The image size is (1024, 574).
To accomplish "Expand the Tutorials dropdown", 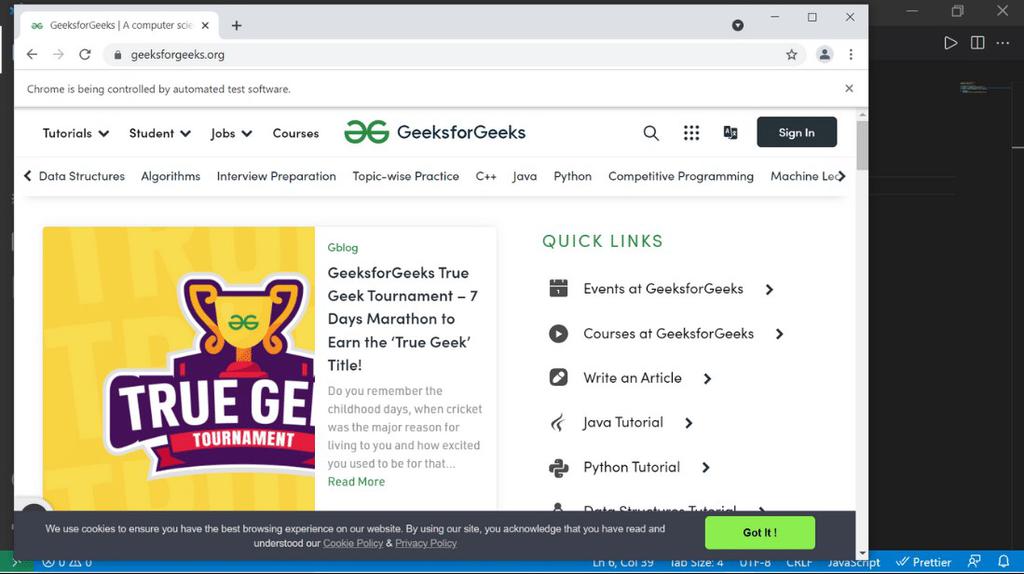I will click(76, 133).
